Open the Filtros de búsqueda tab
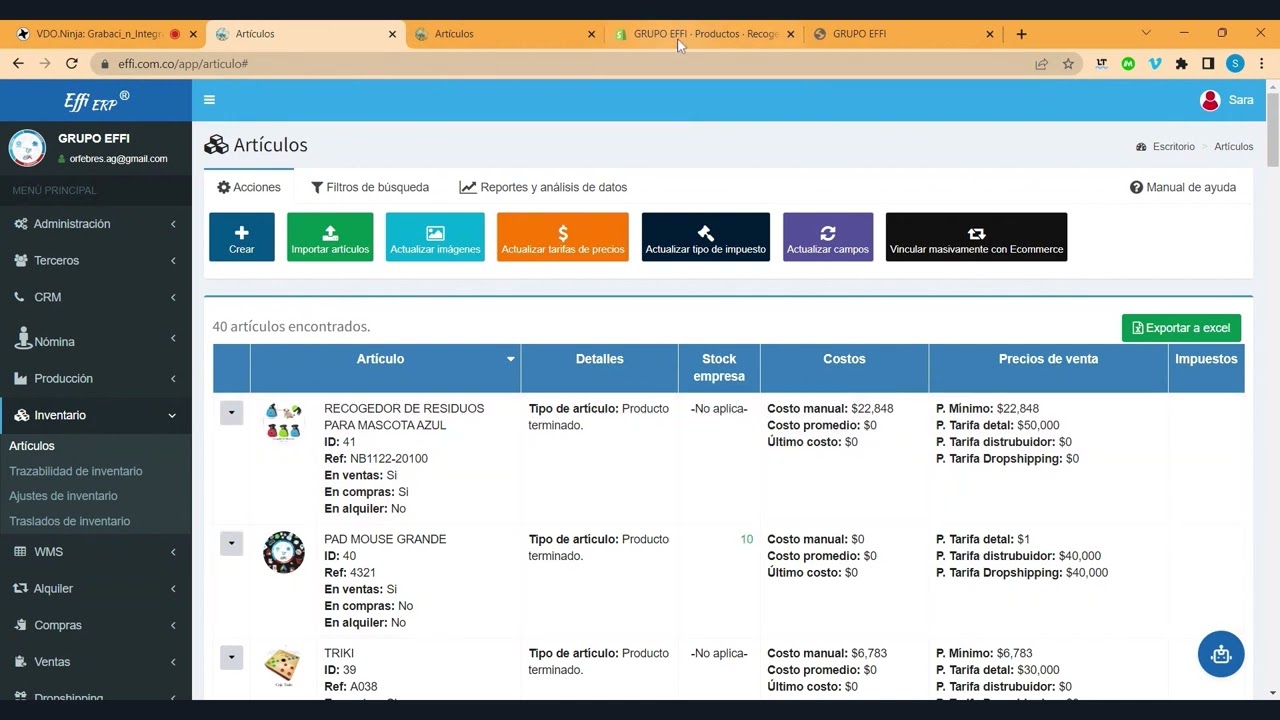 (370, 187)
